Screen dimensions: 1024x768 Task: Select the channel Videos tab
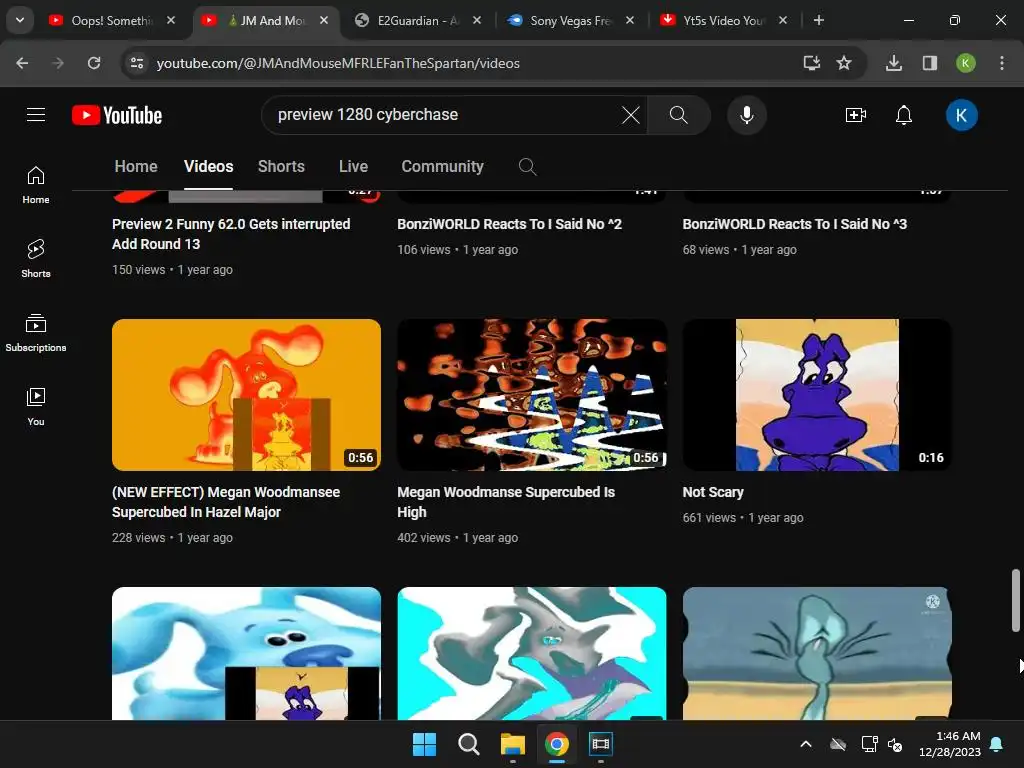coord(208,167)
